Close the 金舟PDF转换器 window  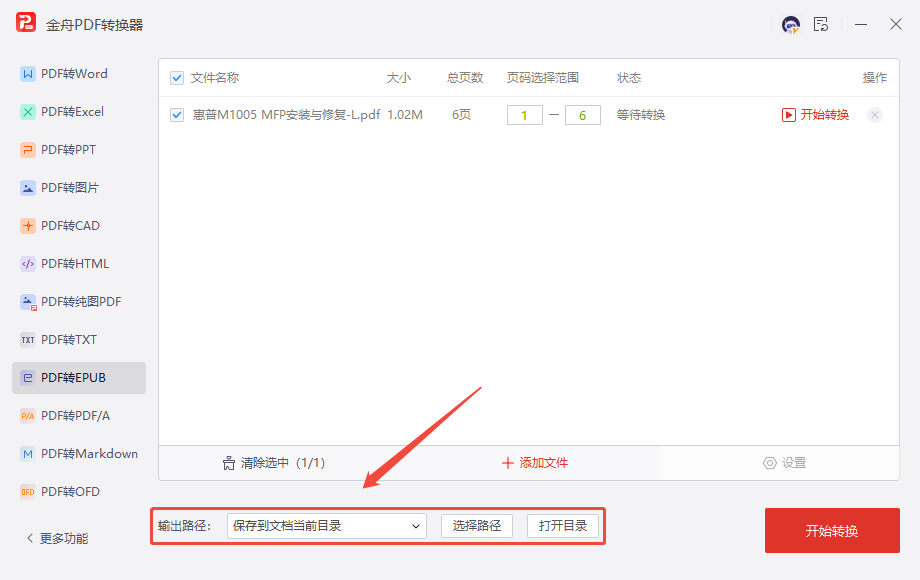coord(895,25)
